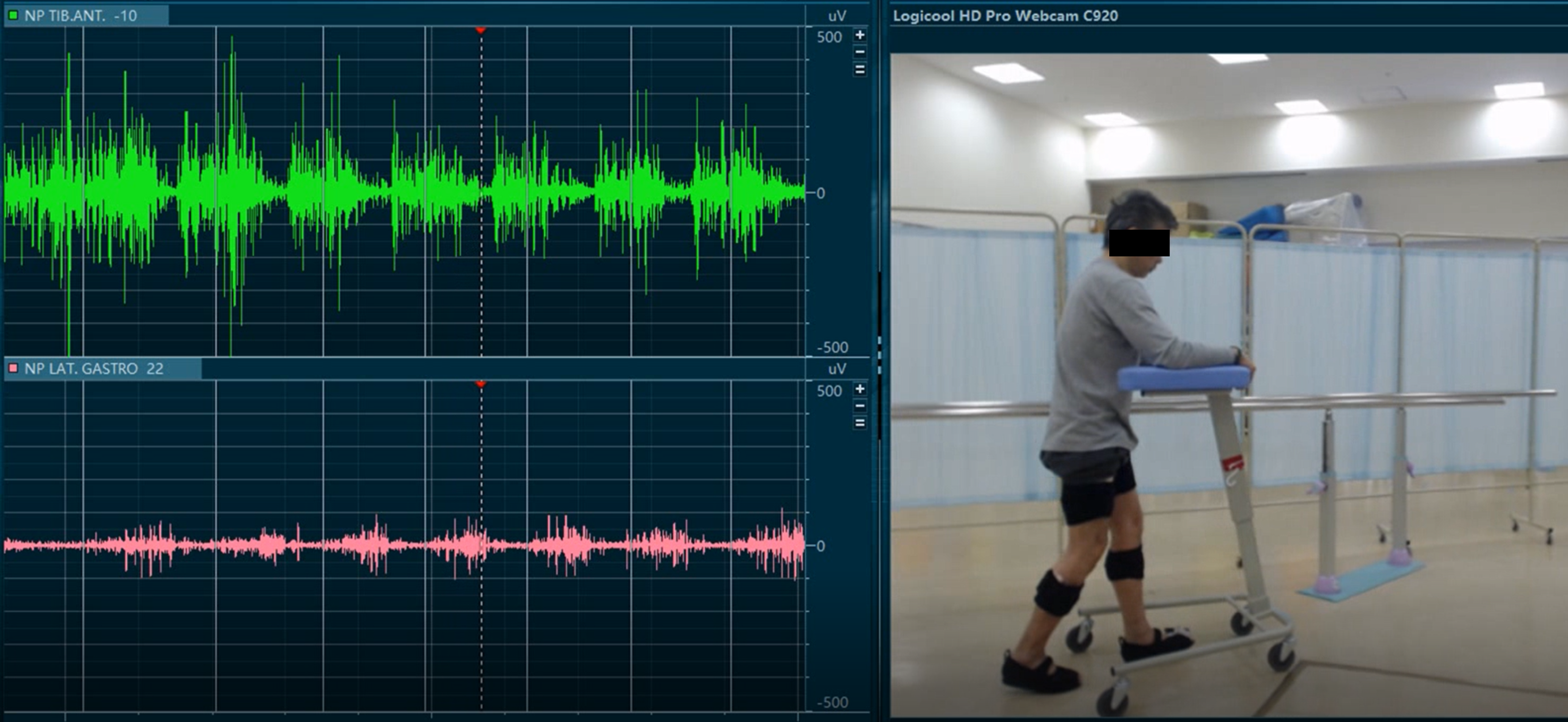
Task: Click the dotted splitter handle between EMG and video
Action: coord(879,355)
